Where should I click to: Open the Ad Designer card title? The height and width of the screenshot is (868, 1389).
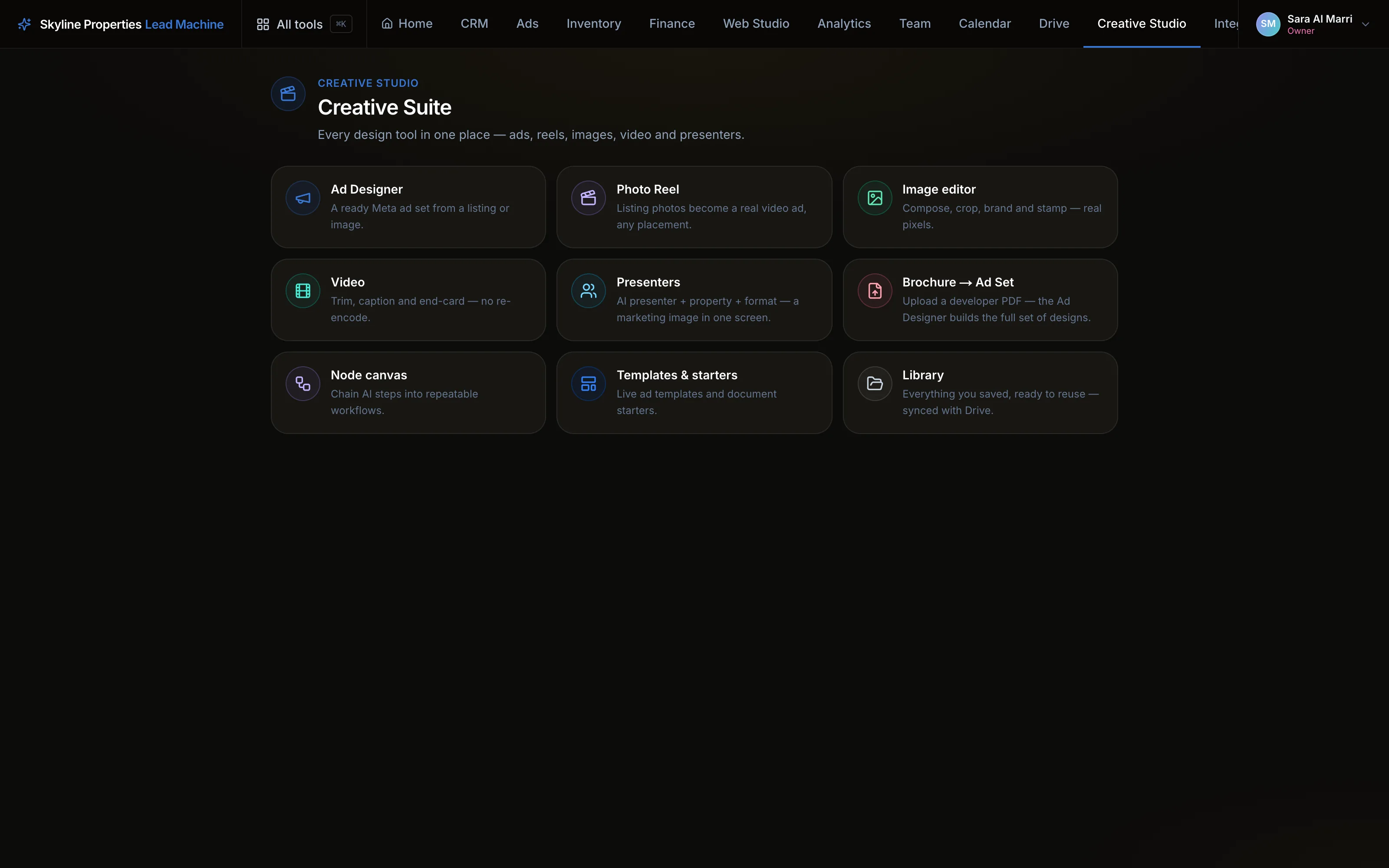tap(366, 190)
